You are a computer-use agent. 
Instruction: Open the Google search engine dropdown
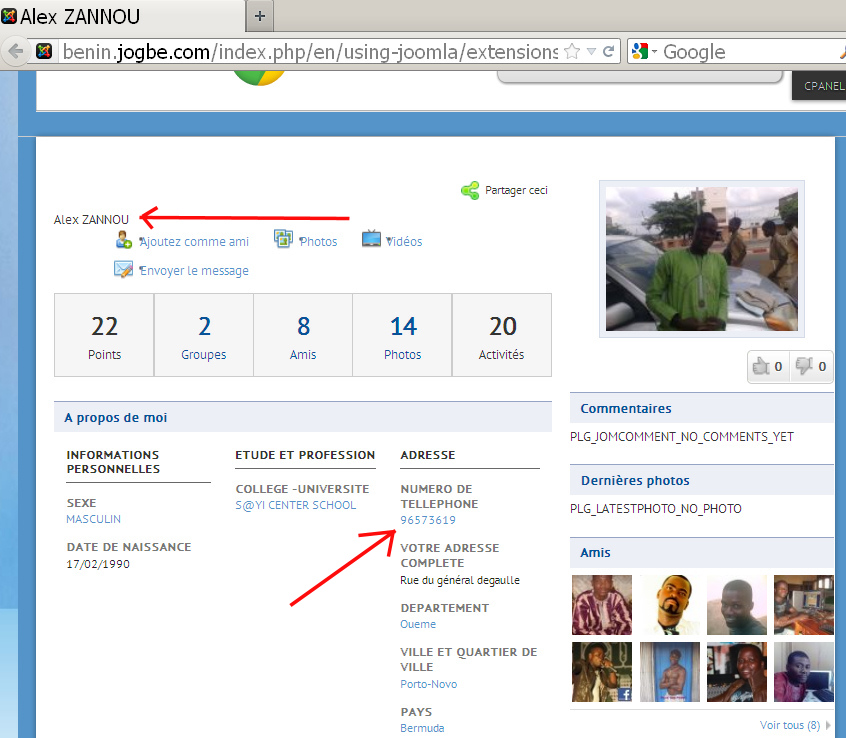coord(643,52)
